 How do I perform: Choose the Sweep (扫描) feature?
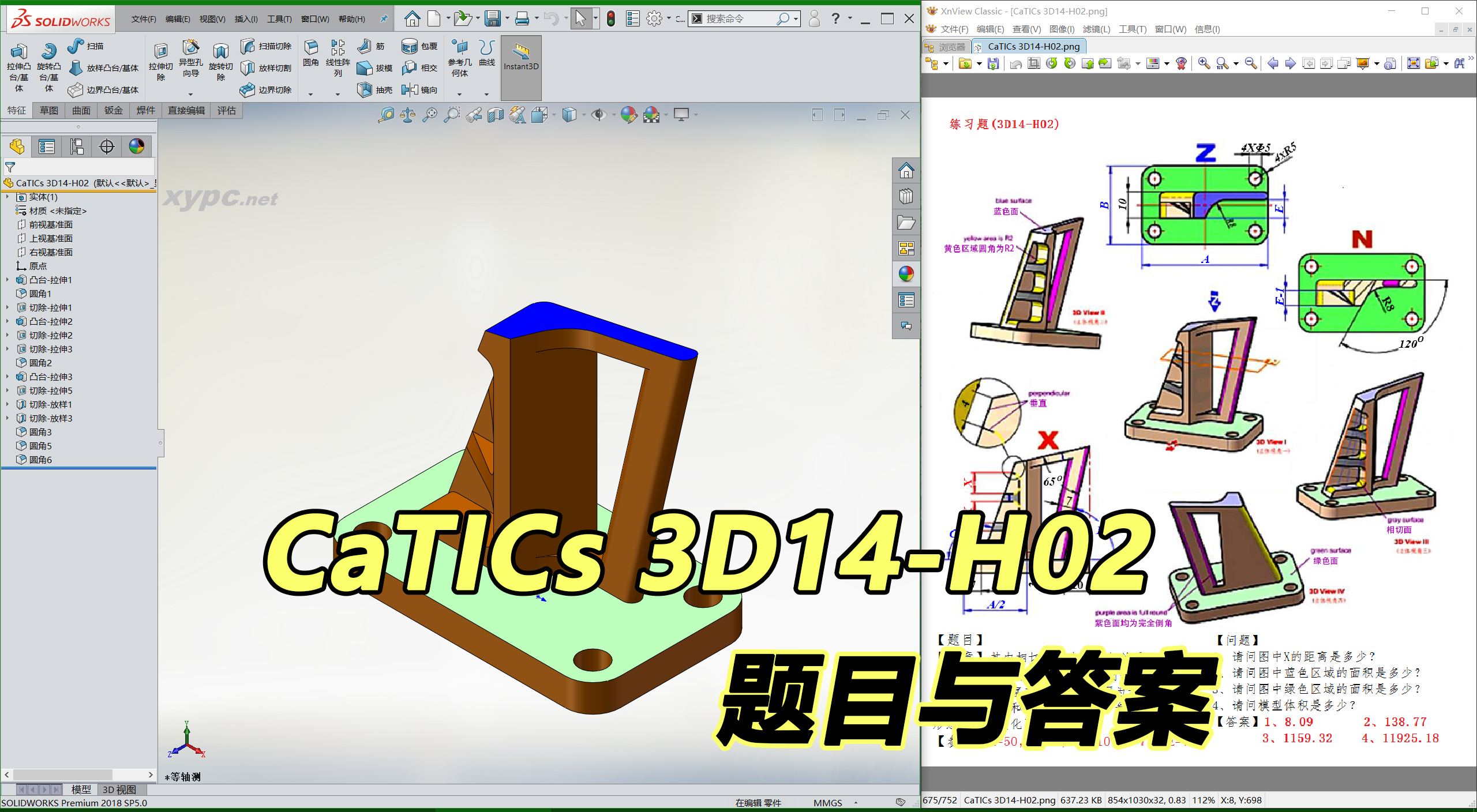point(85,46)
